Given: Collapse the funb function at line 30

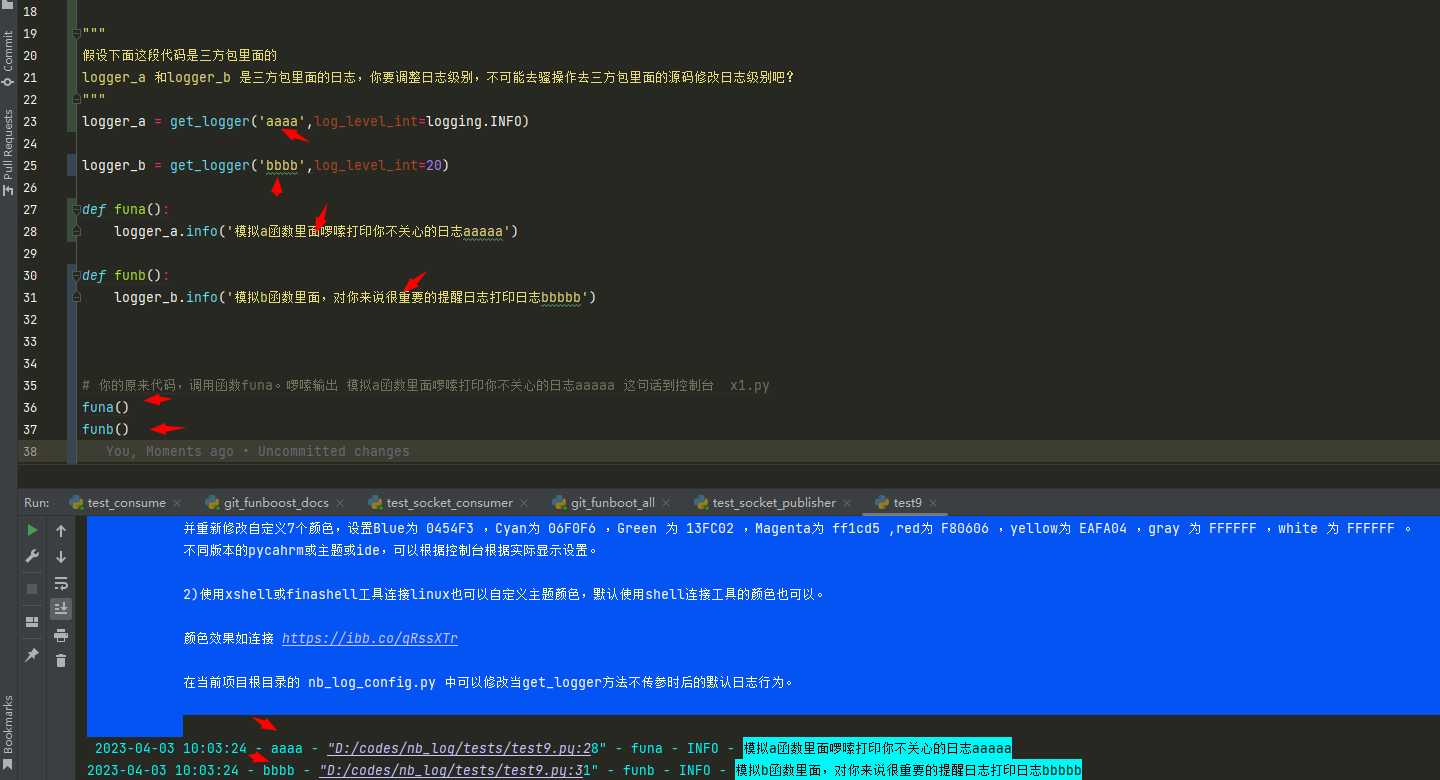Looking at the screenshot, I should 76,275.
